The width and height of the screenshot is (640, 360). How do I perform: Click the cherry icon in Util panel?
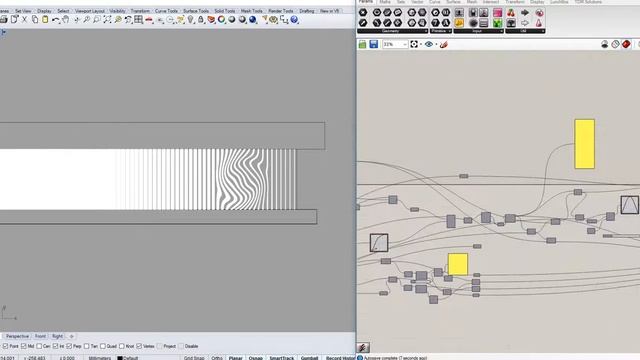click(x=511, y=13)
